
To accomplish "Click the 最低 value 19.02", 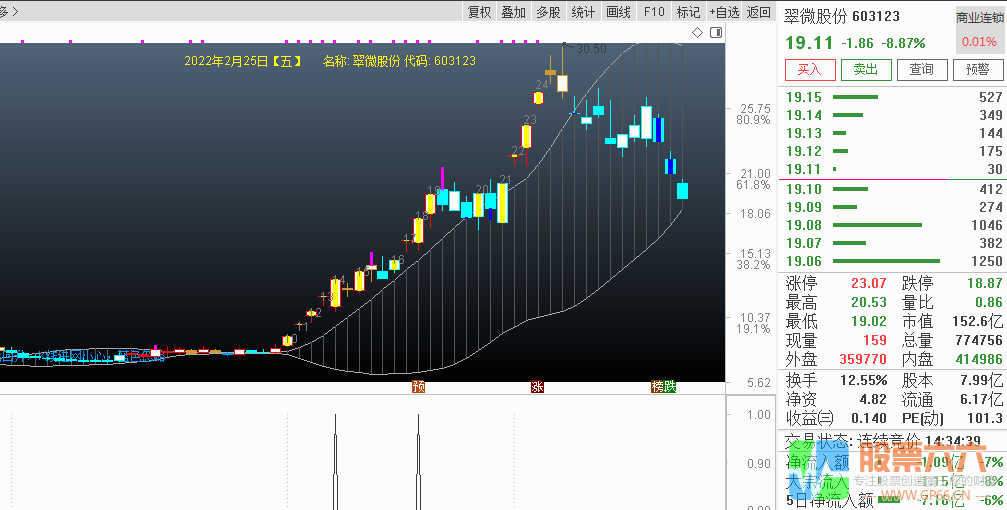I will point(869,321).
